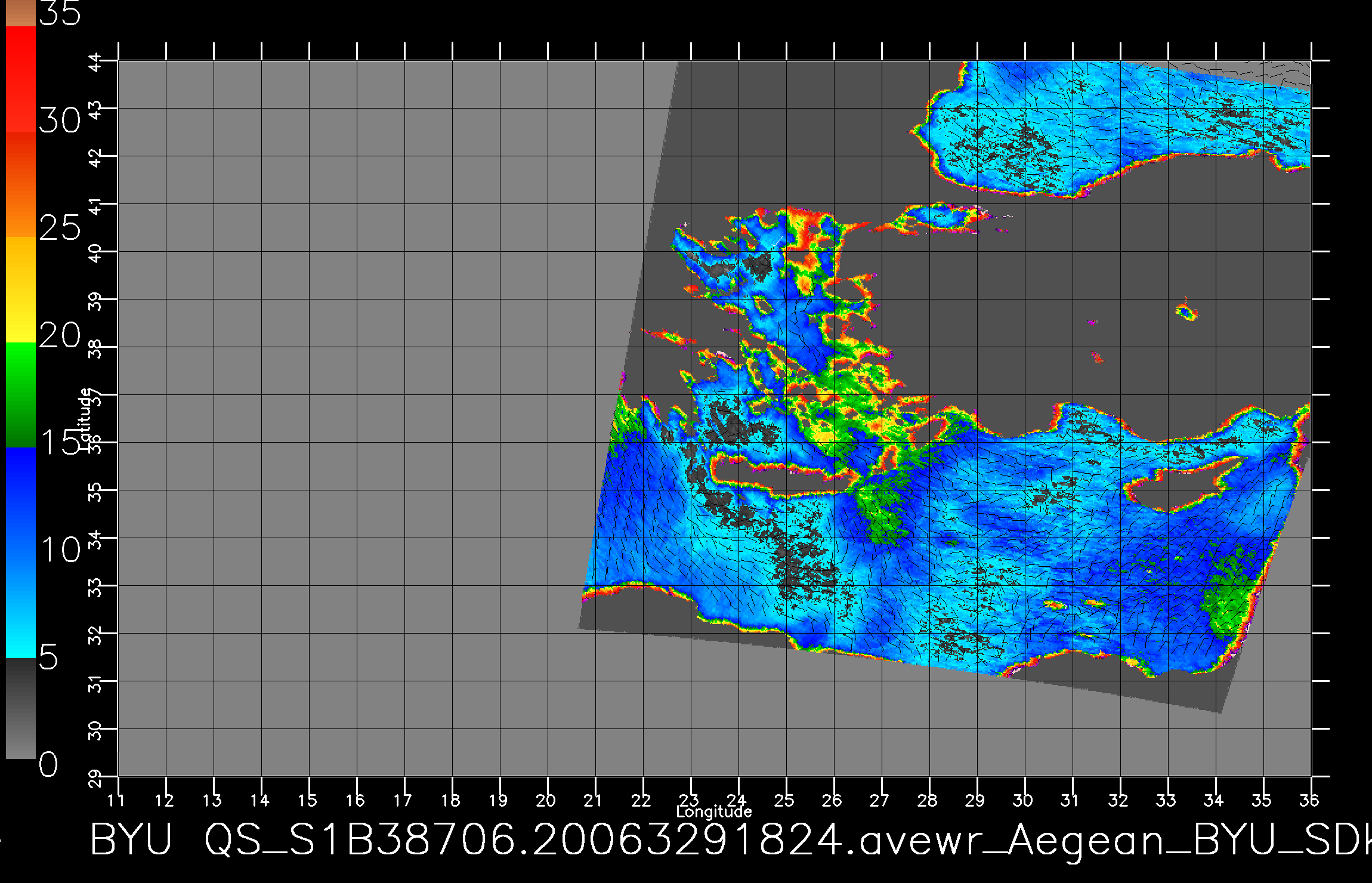Click longitude tick label 20
Viewport: 1372px width, 883px height.
(x=546, y=801)
